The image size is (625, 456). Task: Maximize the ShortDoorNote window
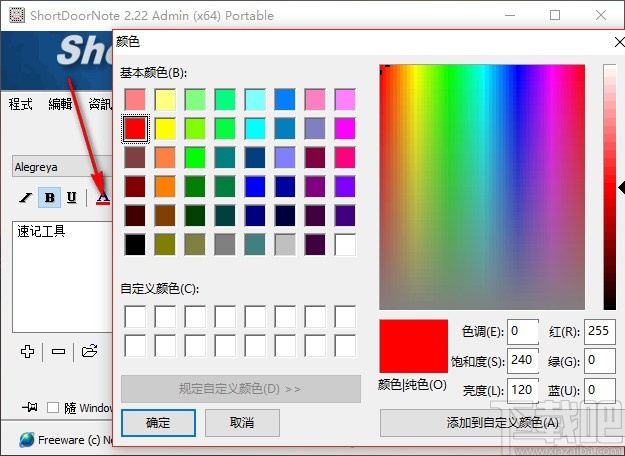pyautogui.click(x=554, y=15)
